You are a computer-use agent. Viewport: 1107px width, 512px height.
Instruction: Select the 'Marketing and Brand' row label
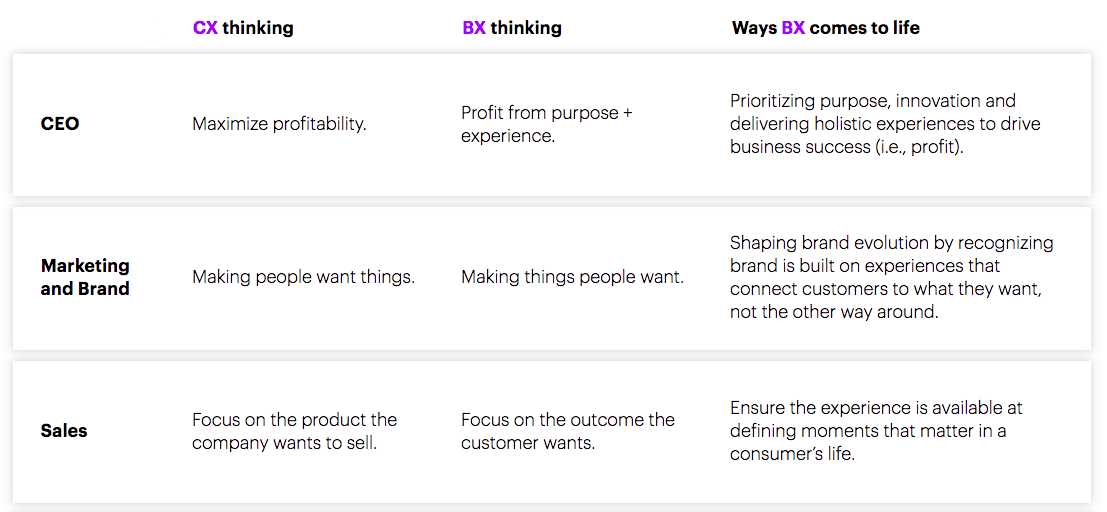point(85,277)
